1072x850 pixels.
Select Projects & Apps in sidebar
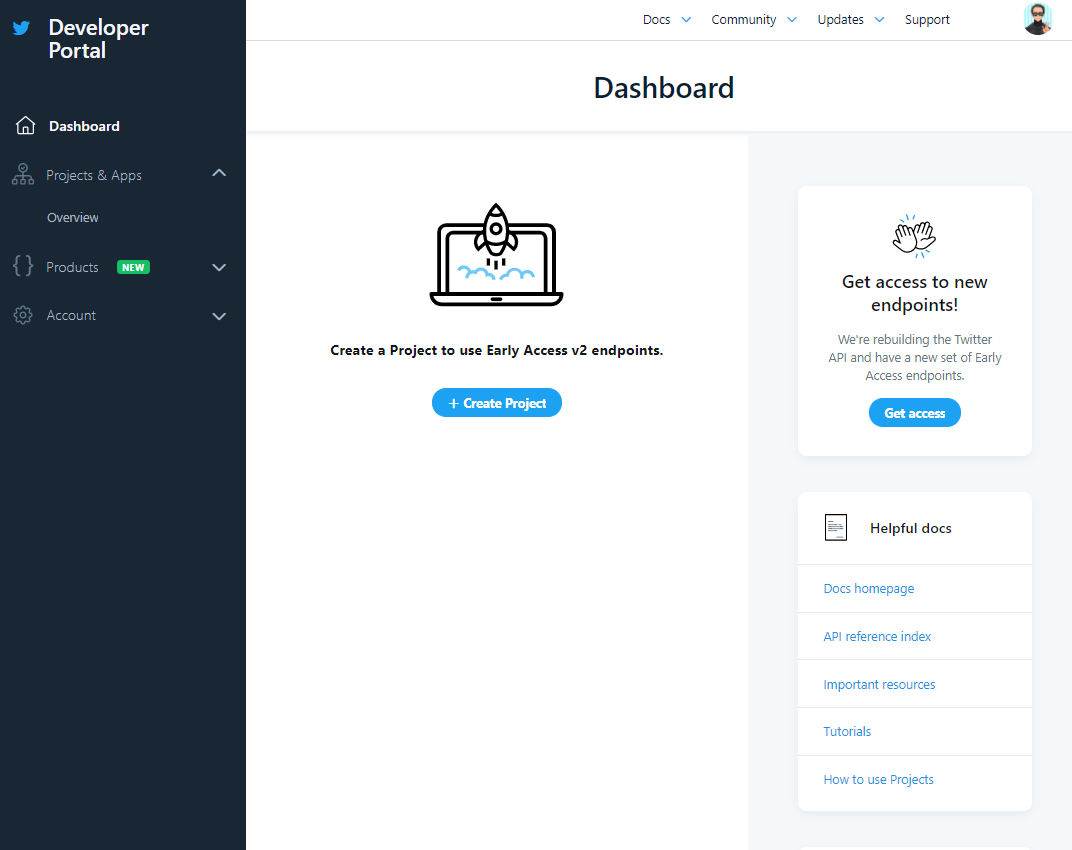tap(94, 175)
